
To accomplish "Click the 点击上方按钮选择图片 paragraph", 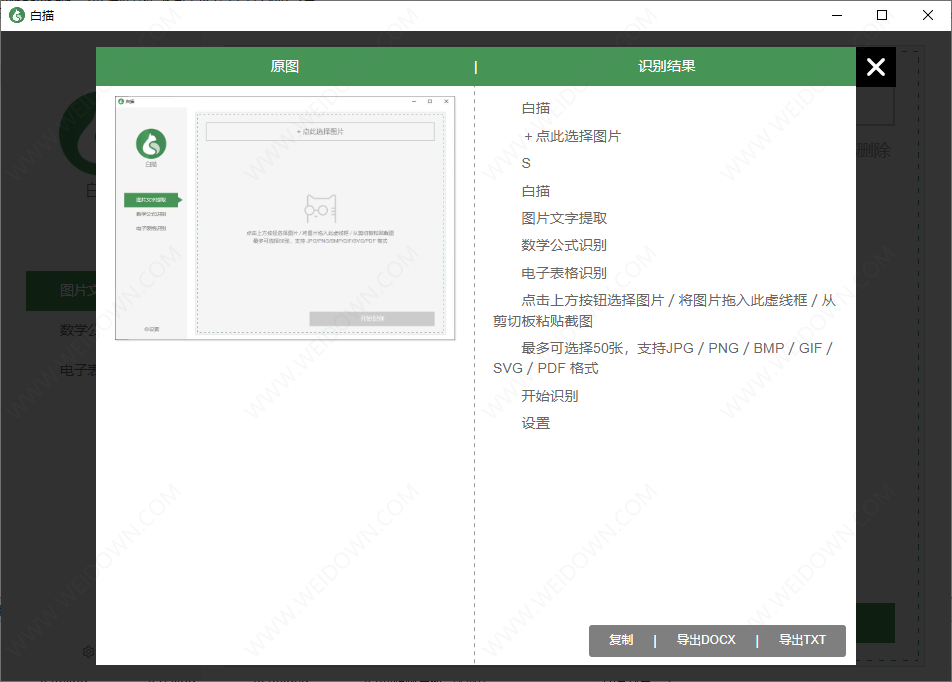I will [664, 310].
